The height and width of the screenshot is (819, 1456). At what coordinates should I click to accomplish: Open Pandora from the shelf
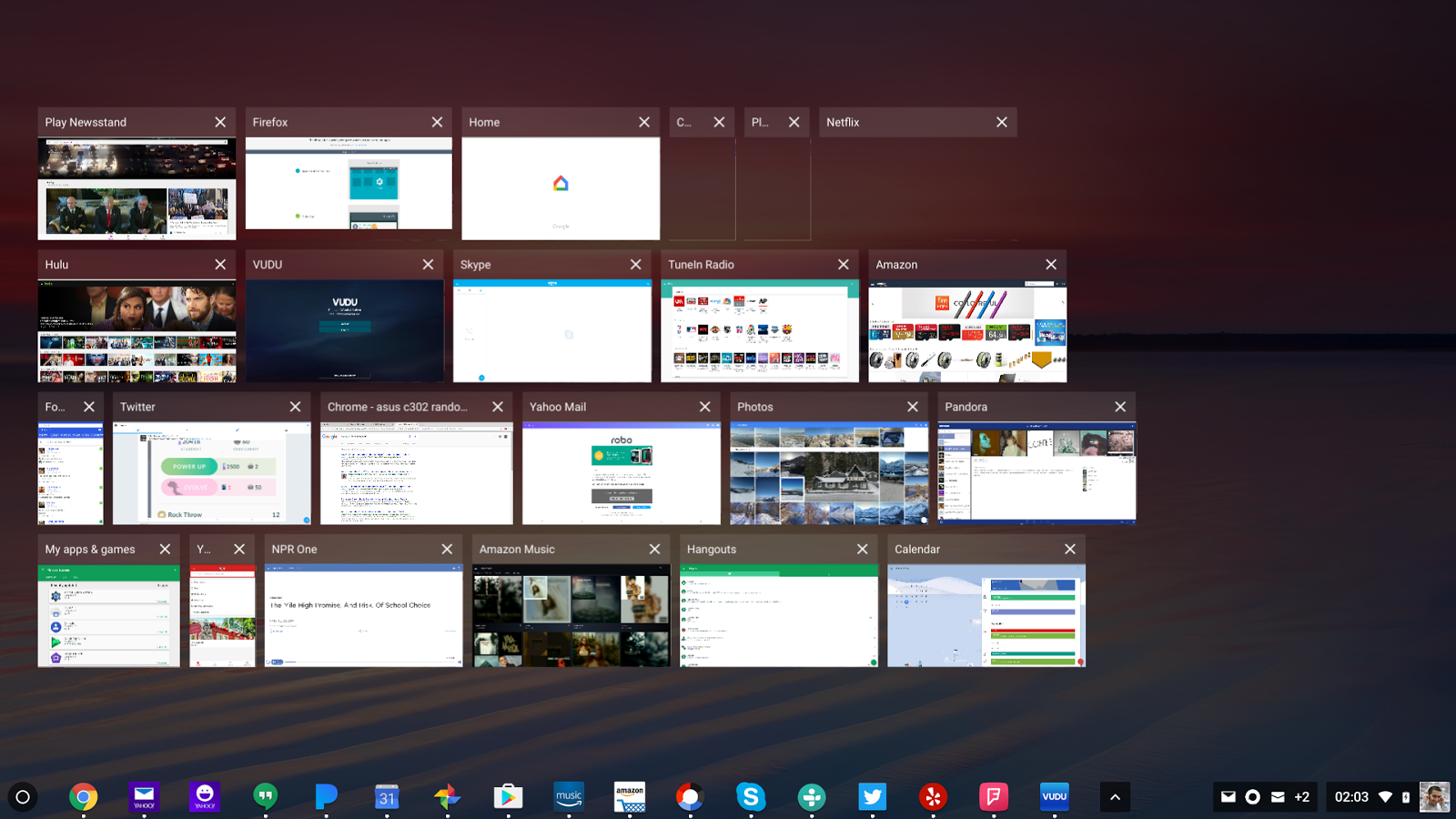pos(326,797)
